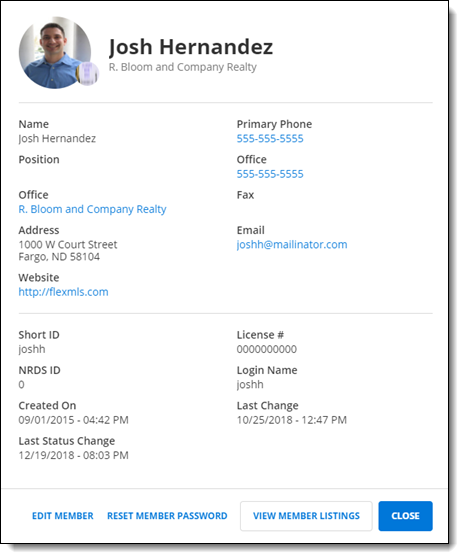Viewport: 464px width, 559px height.
Task: Click the small office logo badge on the avatar
Action: (x=87, y=74)
